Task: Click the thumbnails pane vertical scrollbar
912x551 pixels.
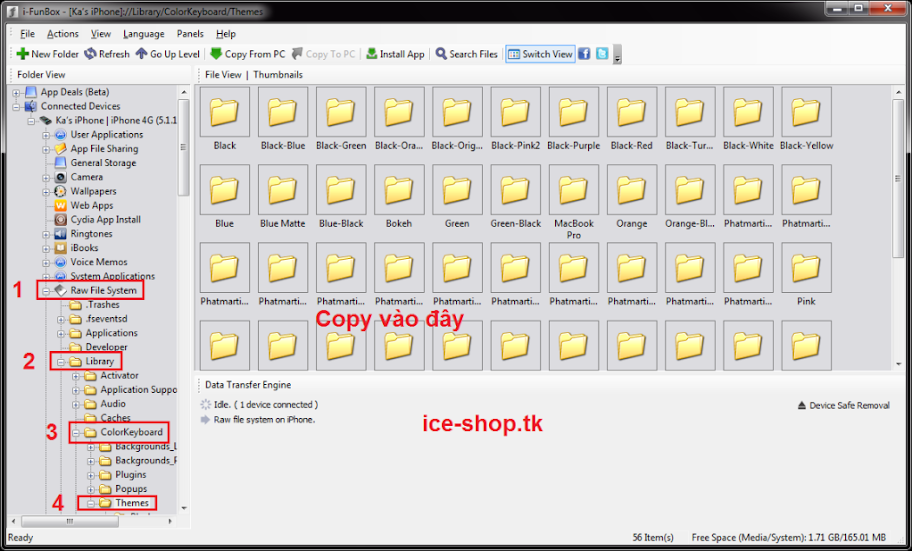Action: [898, 179]
